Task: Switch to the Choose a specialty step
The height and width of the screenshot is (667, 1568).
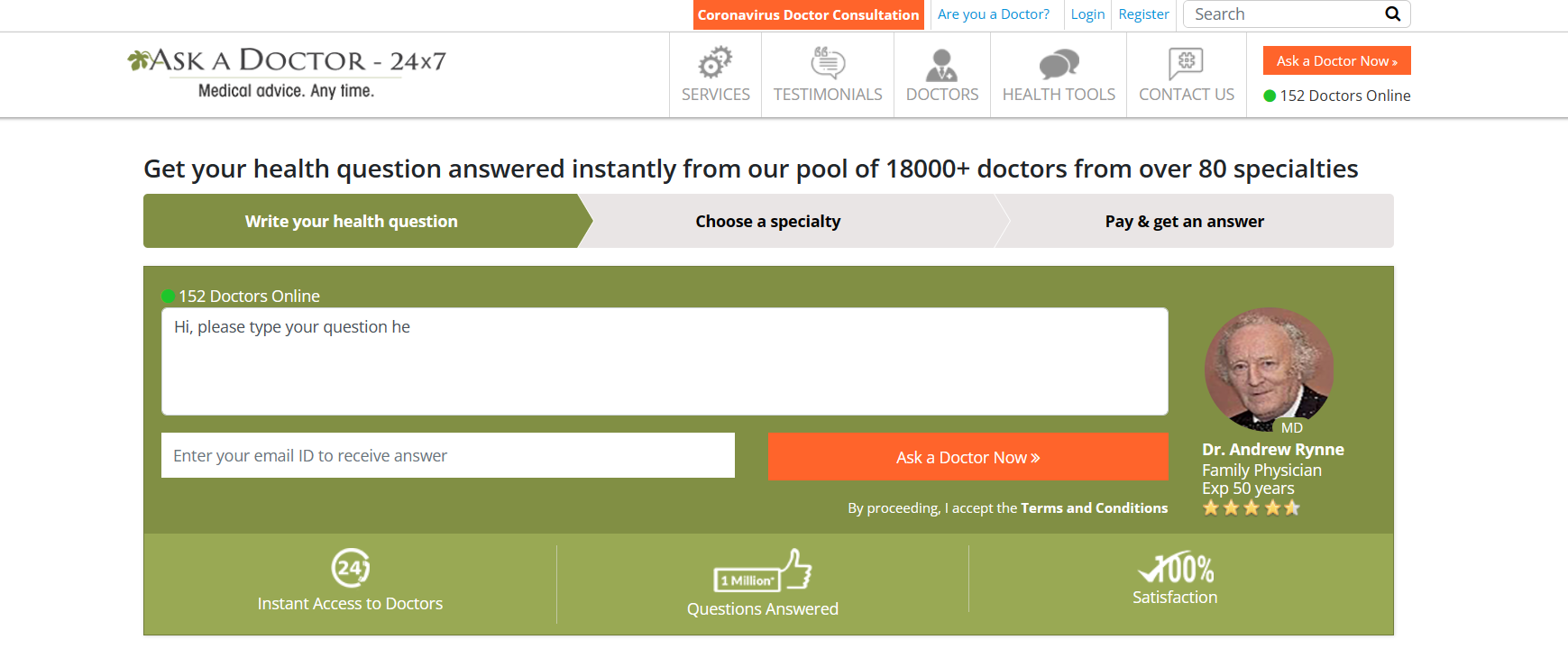Action: point(767,221)
